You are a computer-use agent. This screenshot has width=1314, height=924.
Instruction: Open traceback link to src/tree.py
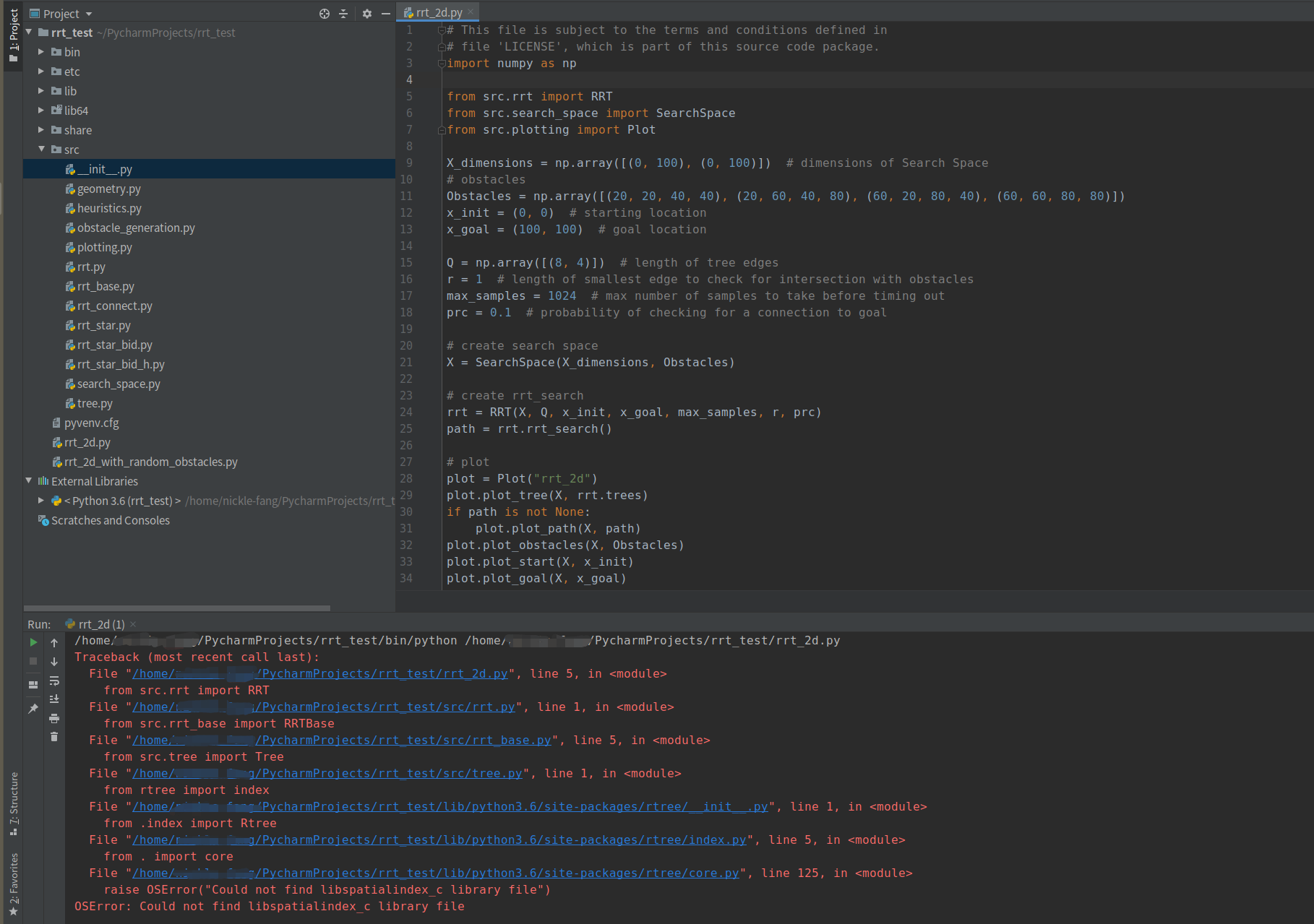coord(327,773)
